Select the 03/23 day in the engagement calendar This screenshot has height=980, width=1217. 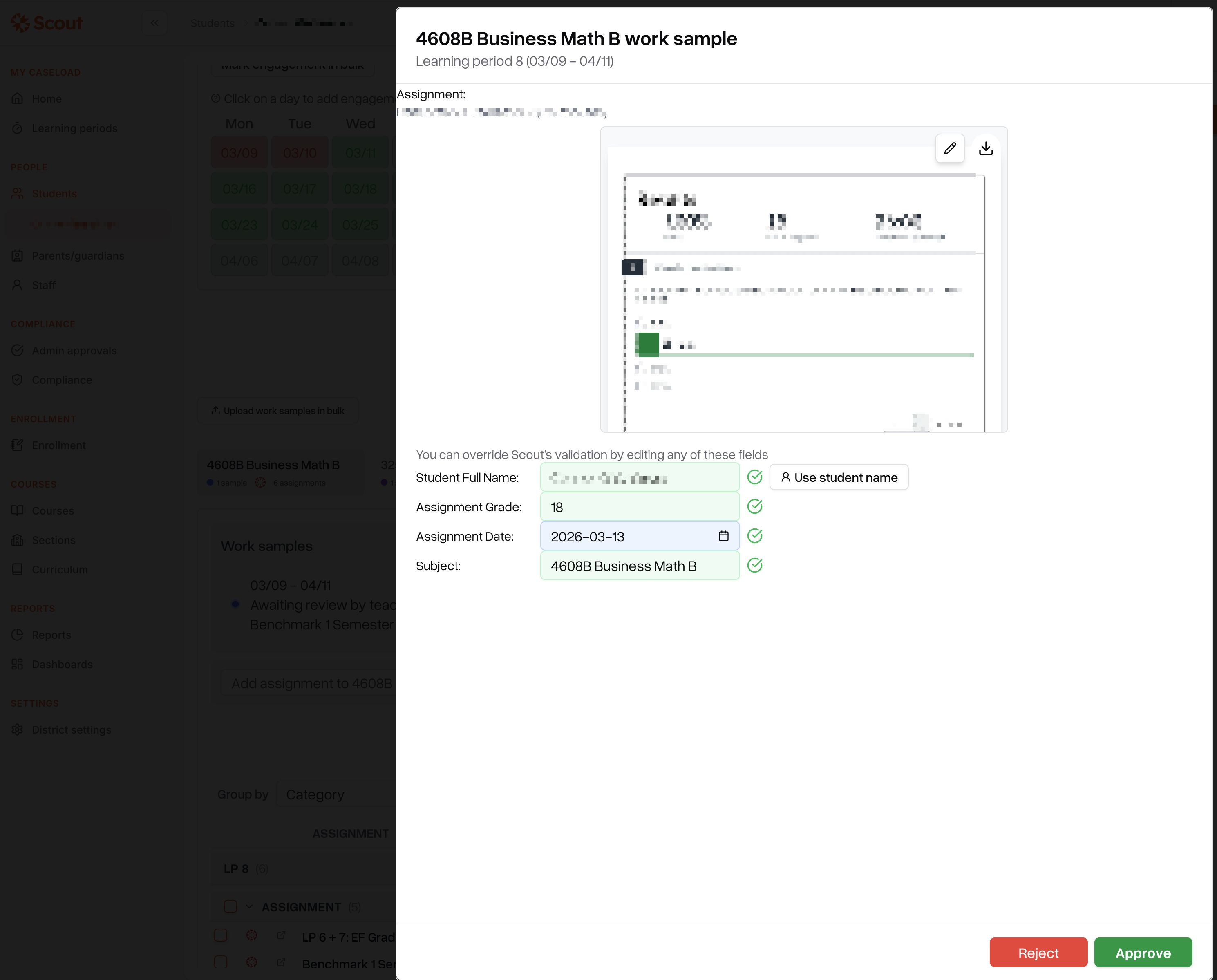pos(239,225)
